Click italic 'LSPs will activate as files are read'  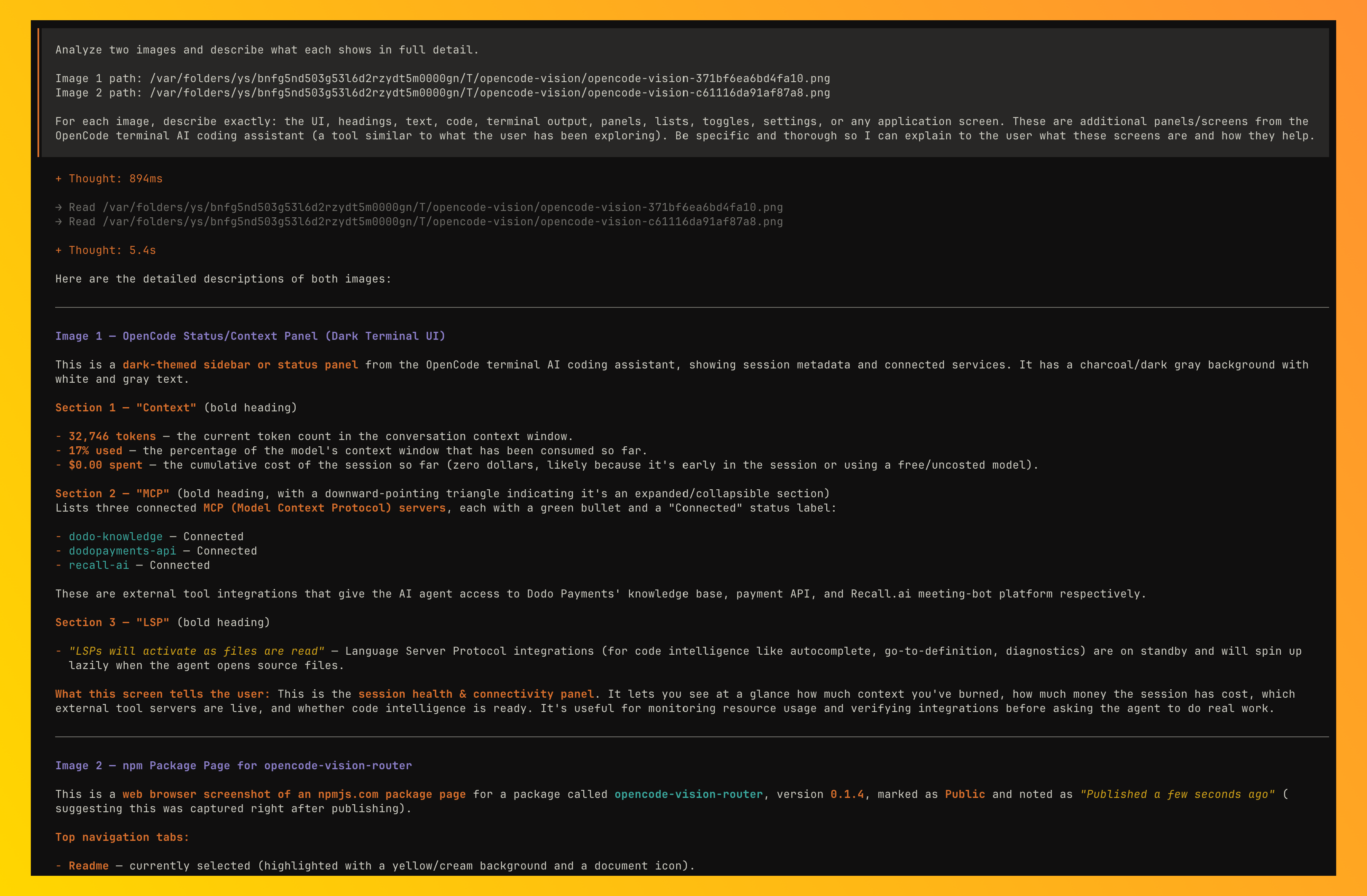click(196, 651)
